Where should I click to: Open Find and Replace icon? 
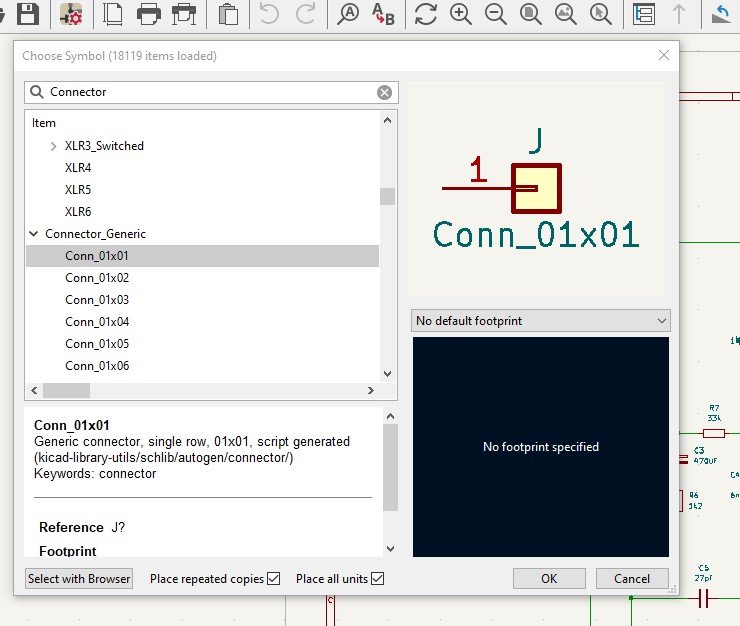[x=383, y=14]
